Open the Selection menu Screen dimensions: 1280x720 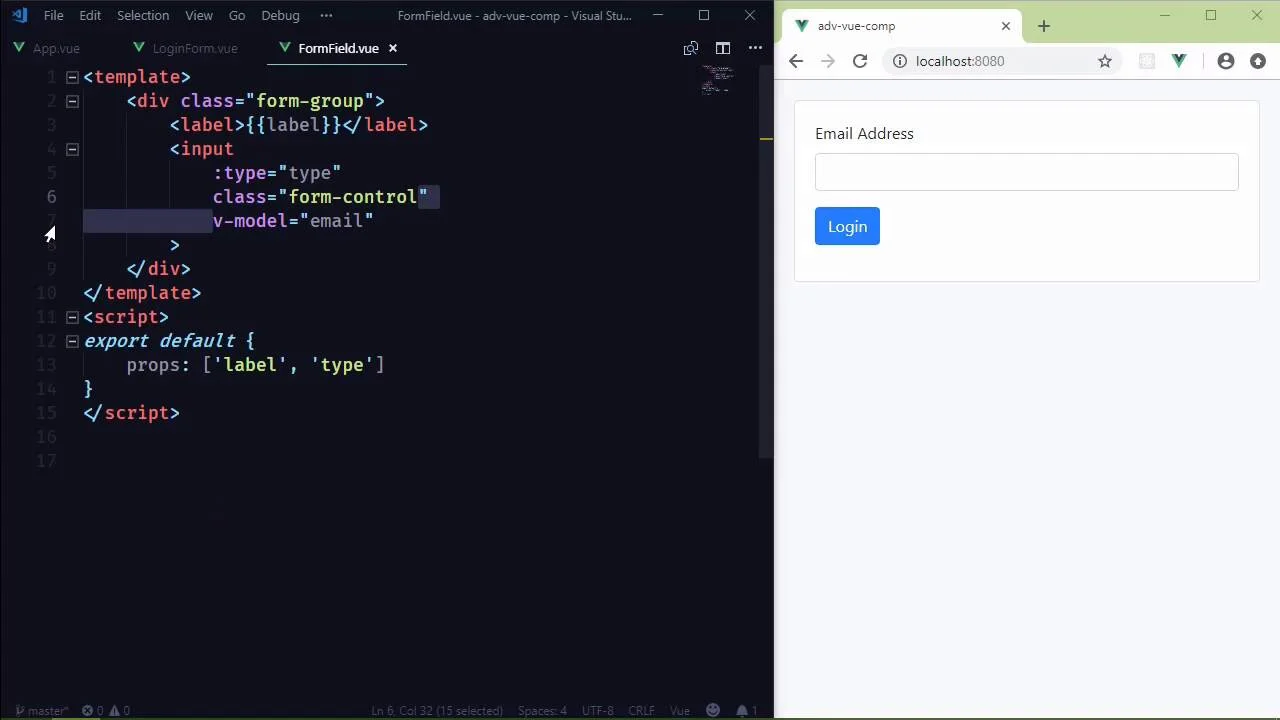pos(143,15)
